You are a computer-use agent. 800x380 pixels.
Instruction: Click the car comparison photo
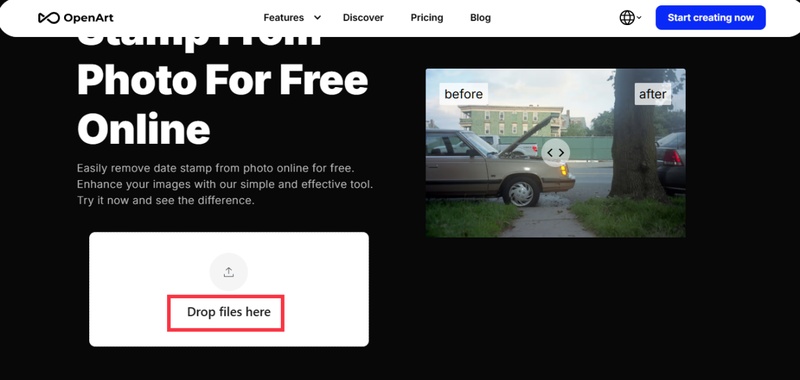coord(556,153)
